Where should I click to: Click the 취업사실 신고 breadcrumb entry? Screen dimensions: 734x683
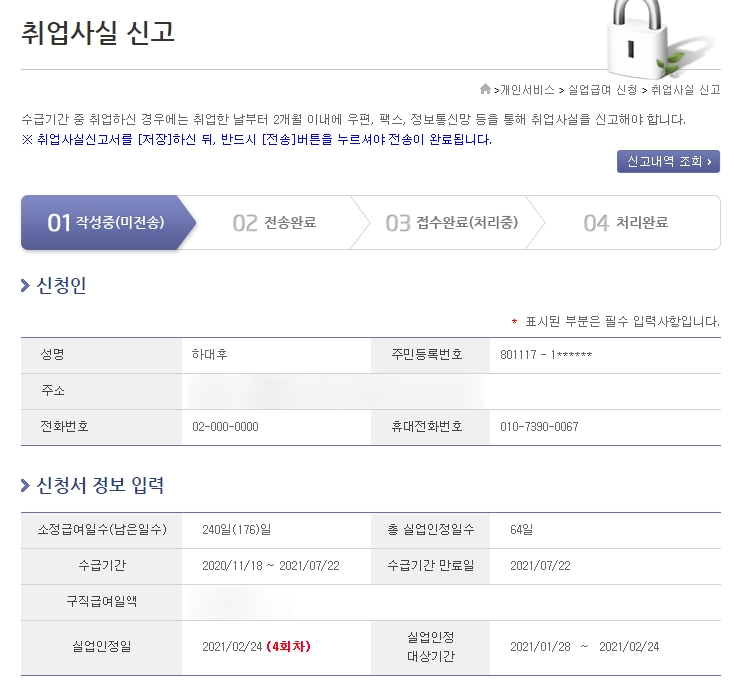[685, 89]
